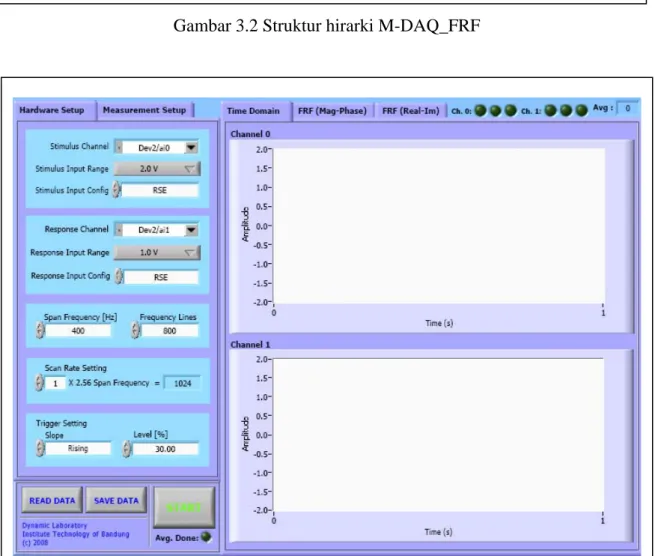
Task: Click the first Ch. 1 indicator LED
Action: point(551,111)
